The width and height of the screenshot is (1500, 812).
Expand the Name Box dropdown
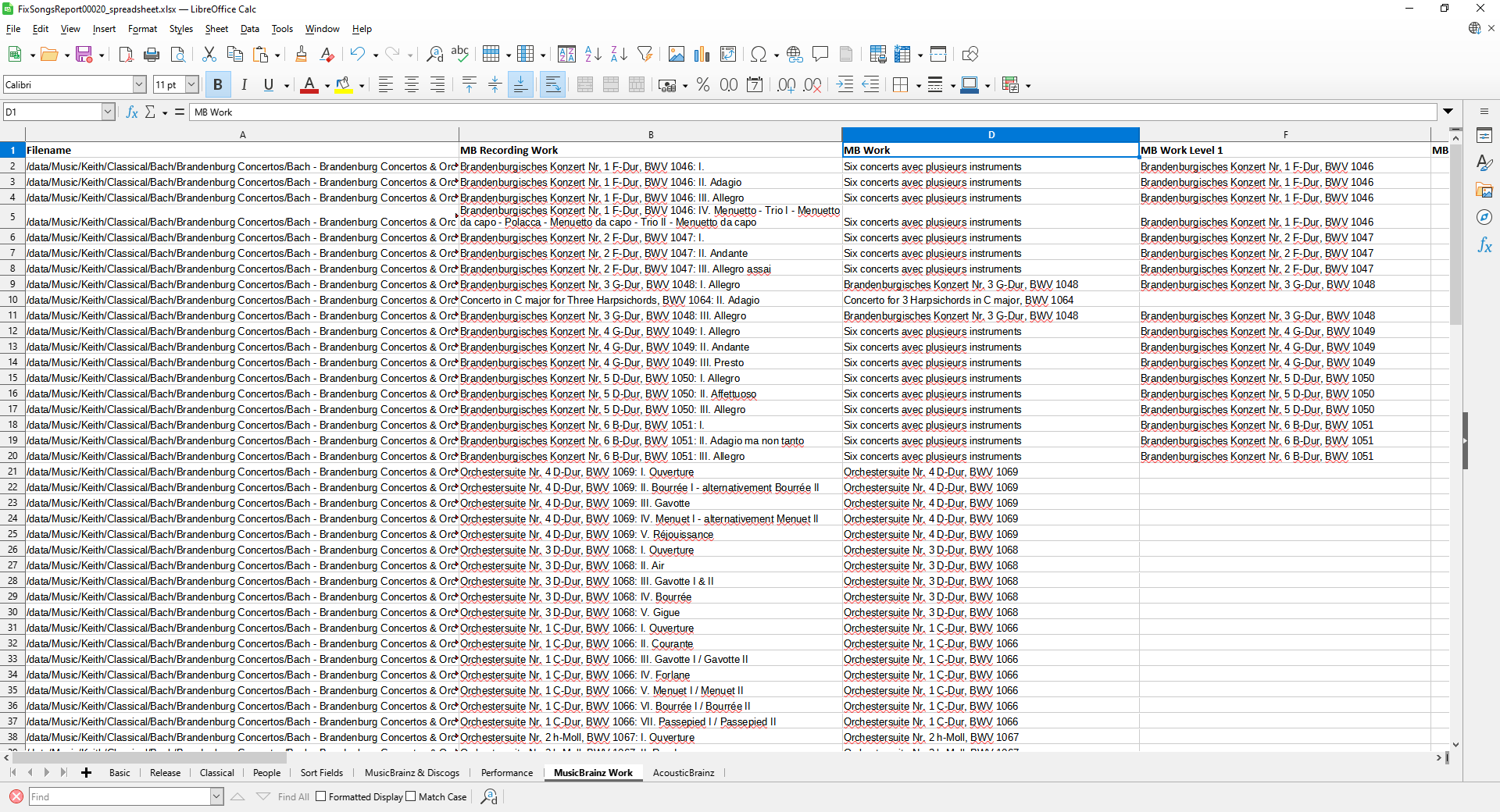[108, 112]
